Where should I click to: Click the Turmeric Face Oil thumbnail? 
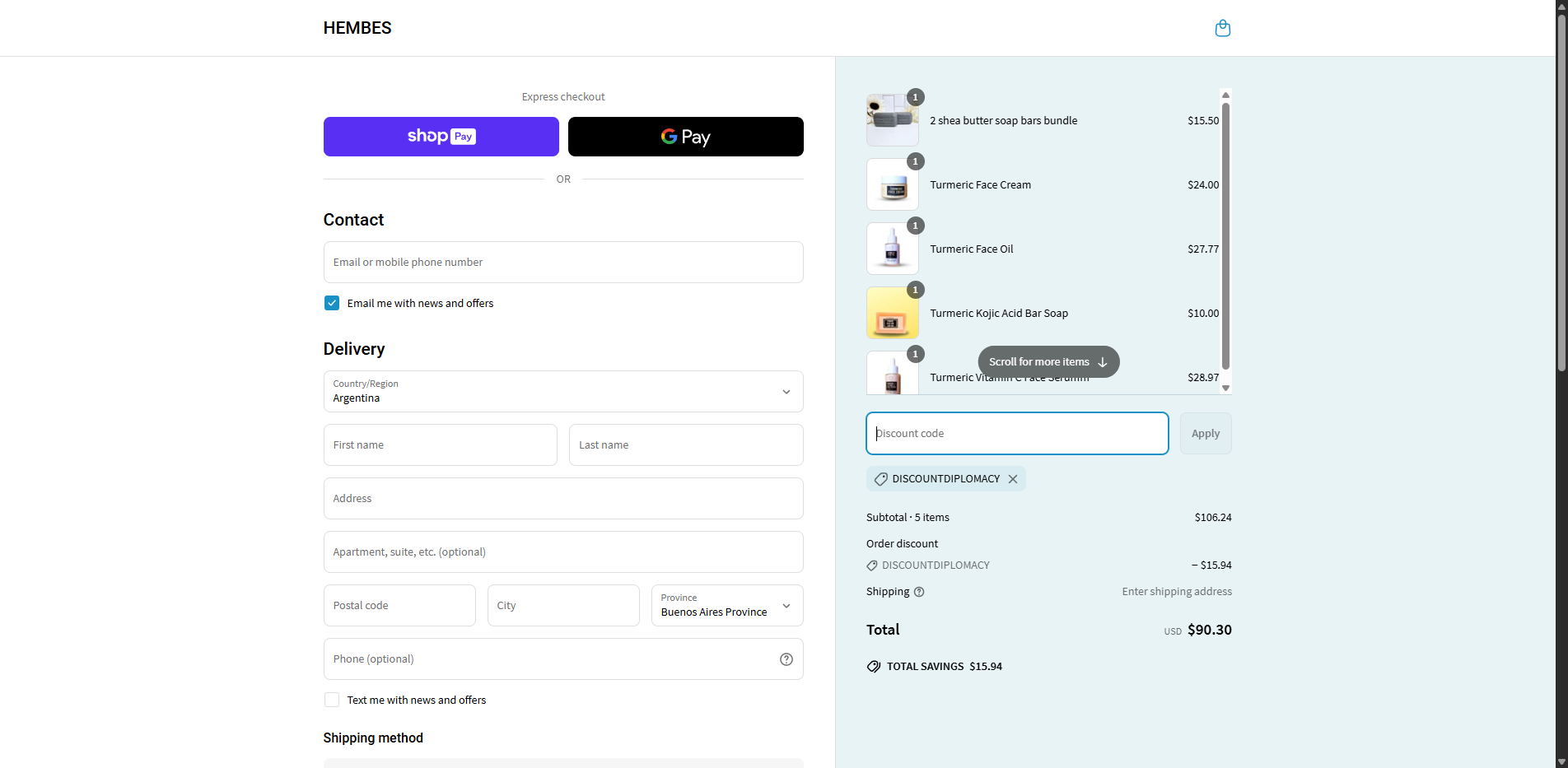893,249
